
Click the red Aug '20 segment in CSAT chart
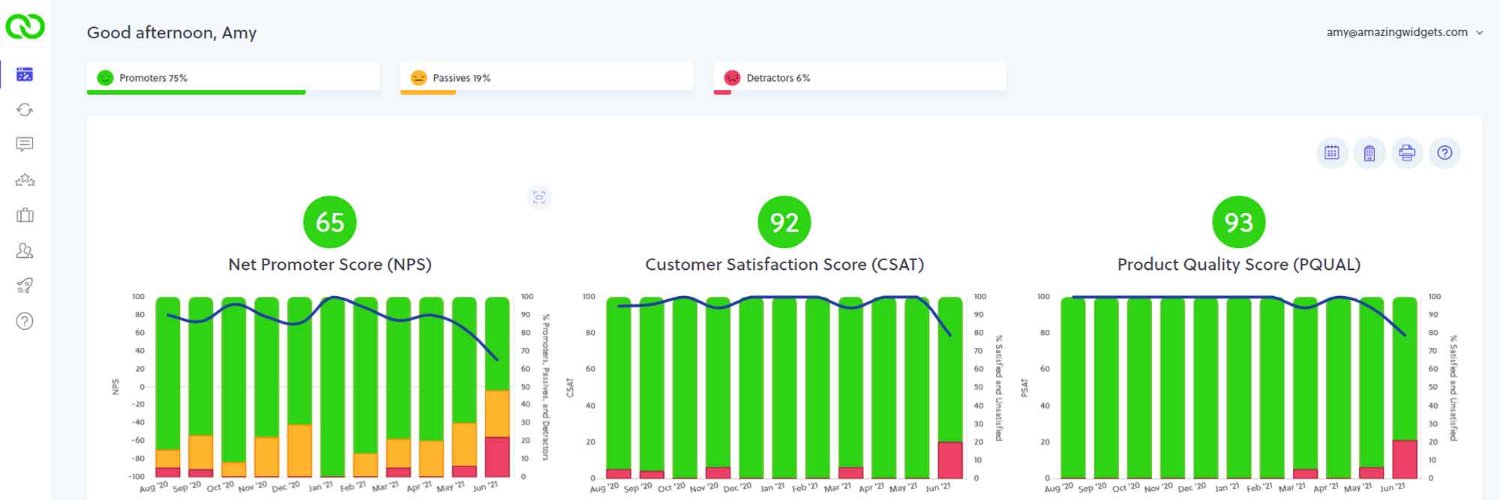pos(619,474)
